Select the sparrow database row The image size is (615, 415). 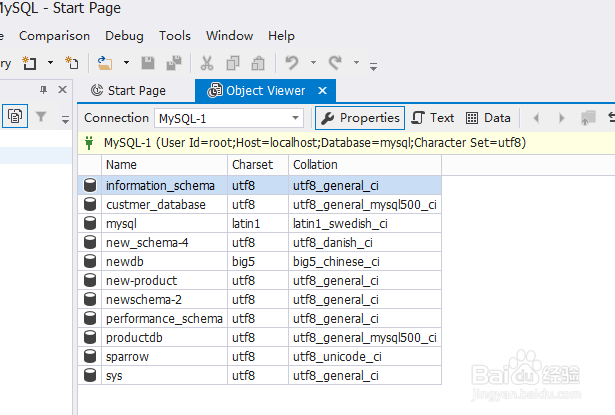pos(260,357)
